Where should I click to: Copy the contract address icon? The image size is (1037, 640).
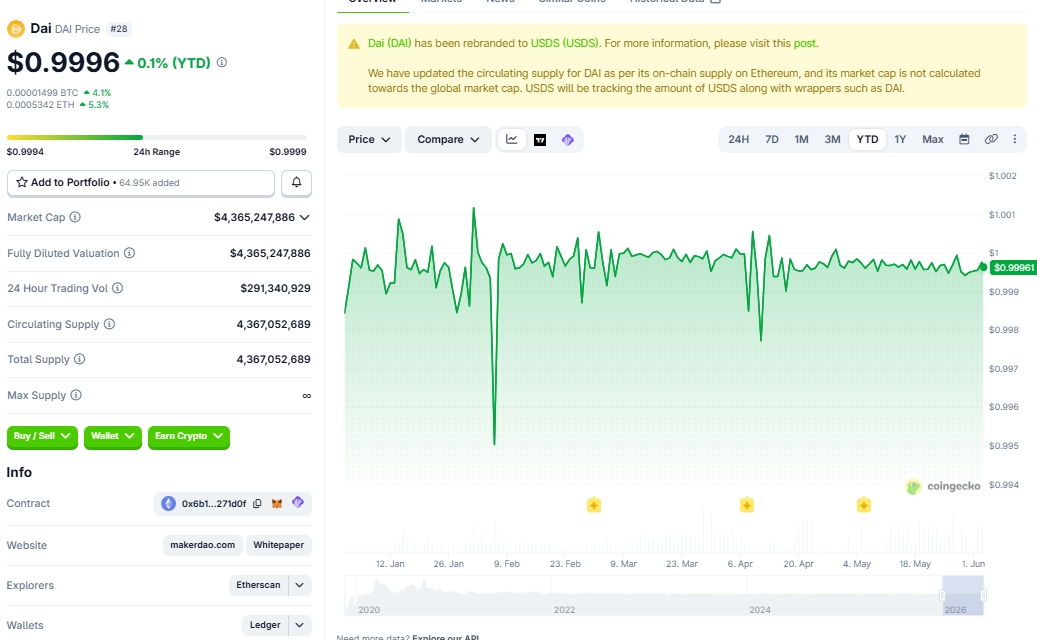coord(257,504)
